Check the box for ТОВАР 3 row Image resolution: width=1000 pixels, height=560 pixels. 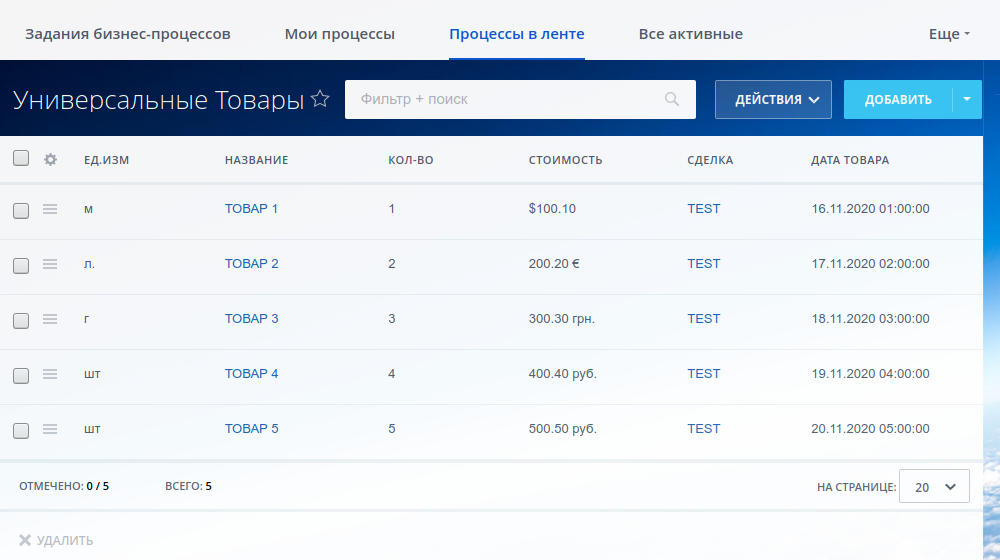21,320
